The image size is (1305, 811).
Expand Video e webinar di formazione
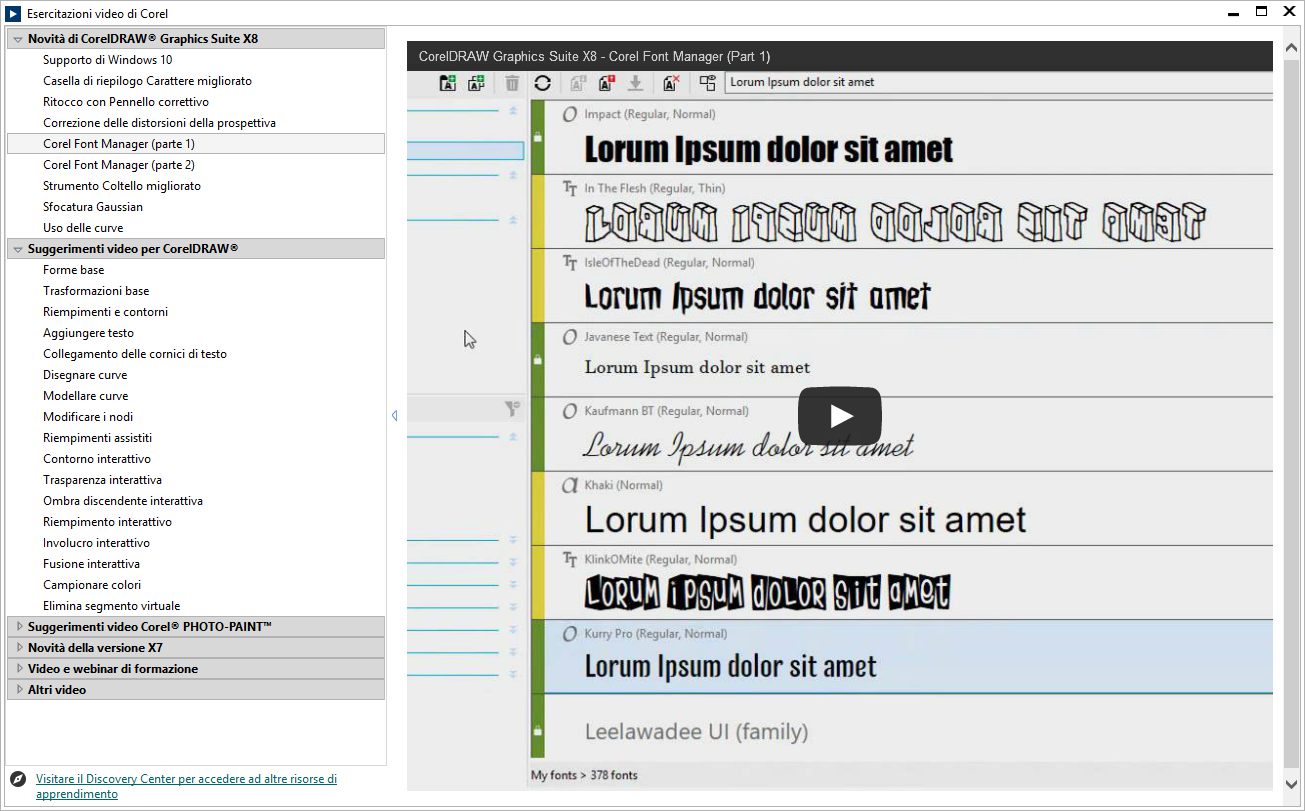[x=18, y=669]
